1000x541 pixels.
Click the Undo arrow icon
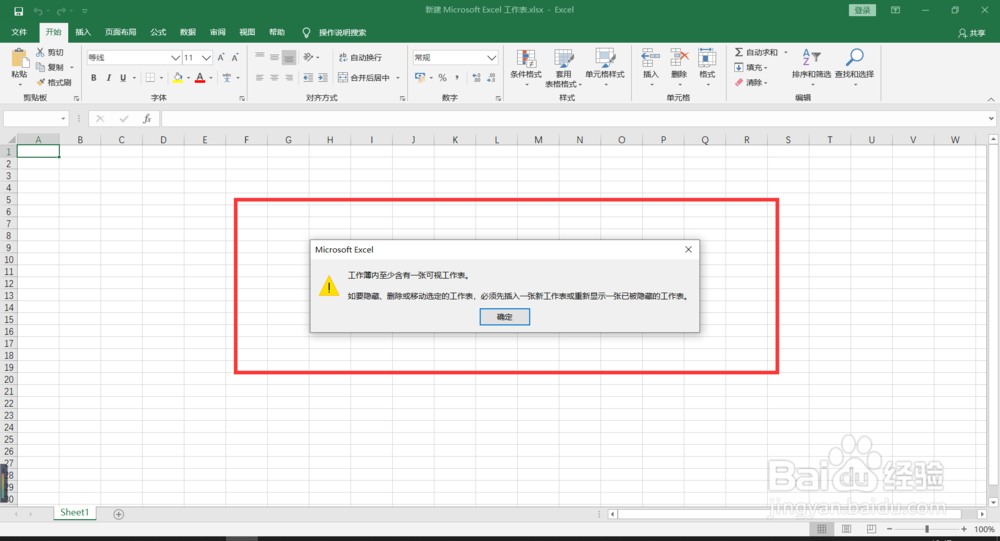click(38, 11)
